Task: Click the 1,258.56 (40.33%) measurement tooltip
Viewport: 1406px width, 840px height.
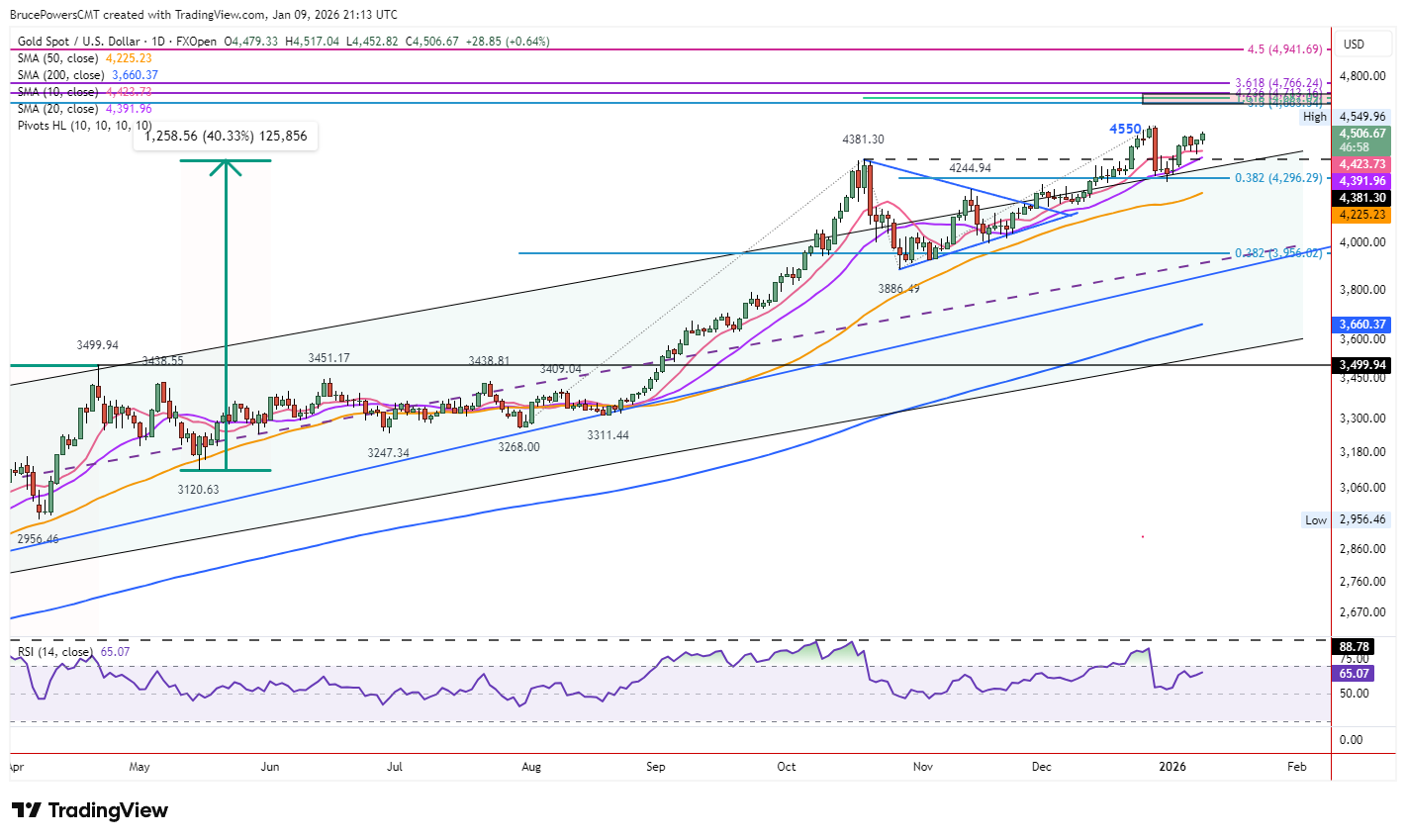Action: pyautogui.click(x=226, y=136)
